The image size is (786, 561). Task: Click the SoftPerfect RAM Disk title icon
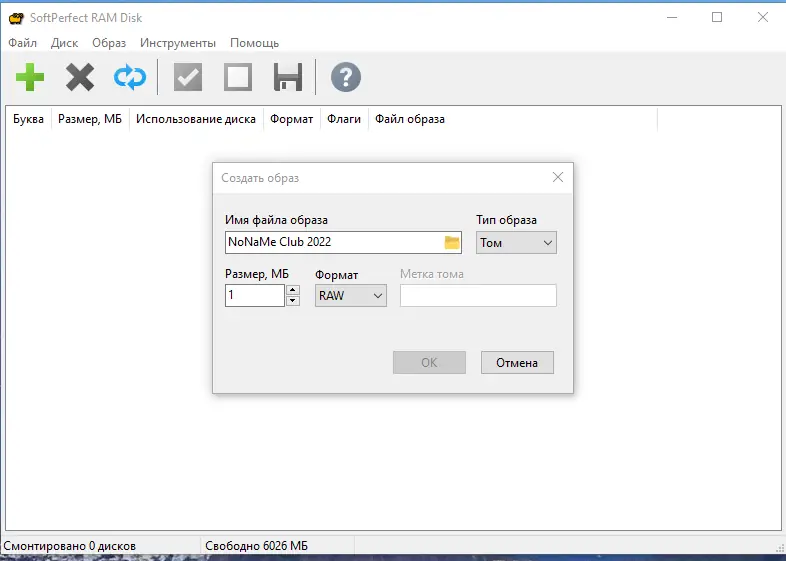coord(16,18)
